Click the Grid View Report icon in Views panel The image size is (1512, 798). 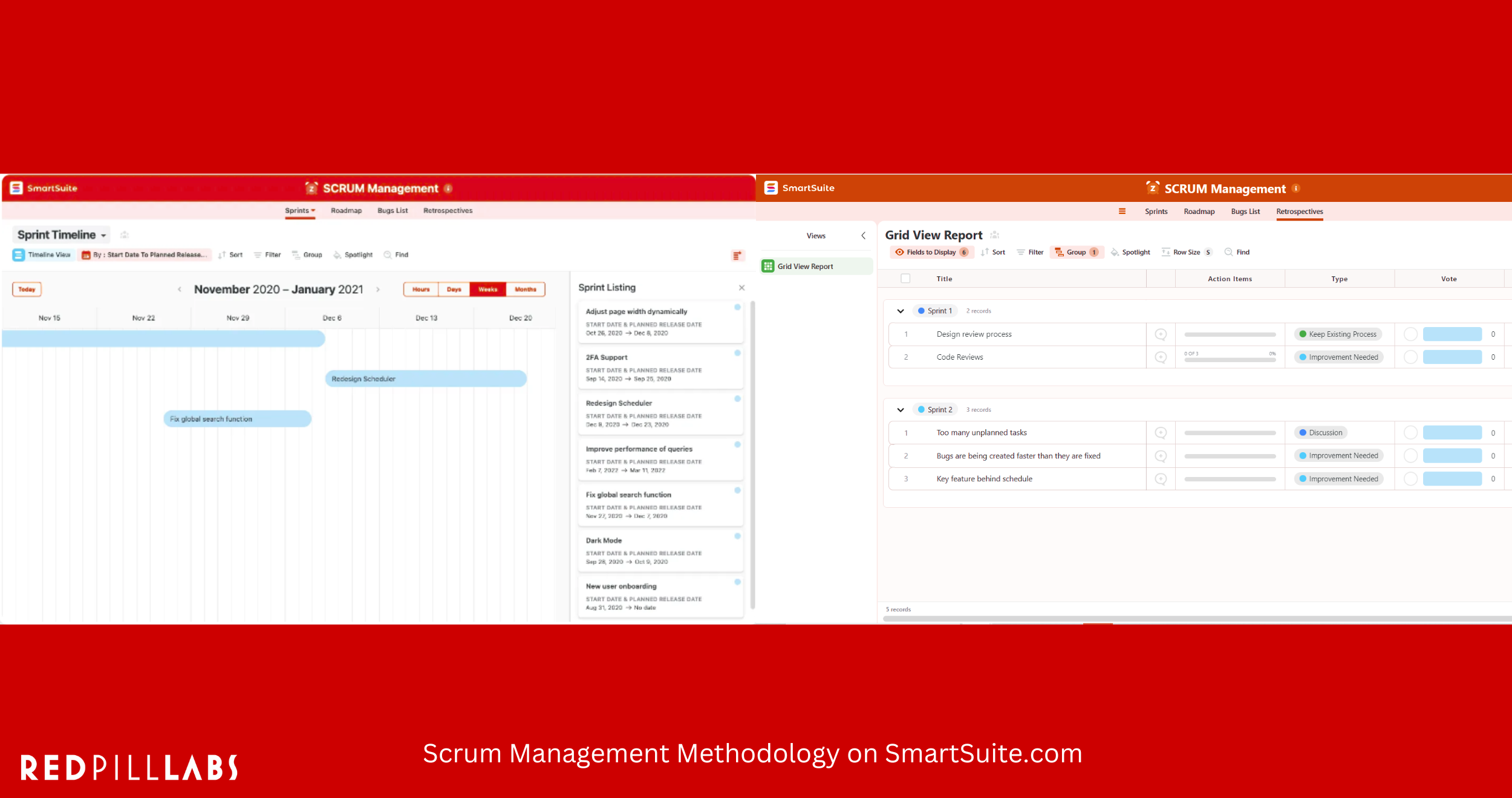[768, 266]
